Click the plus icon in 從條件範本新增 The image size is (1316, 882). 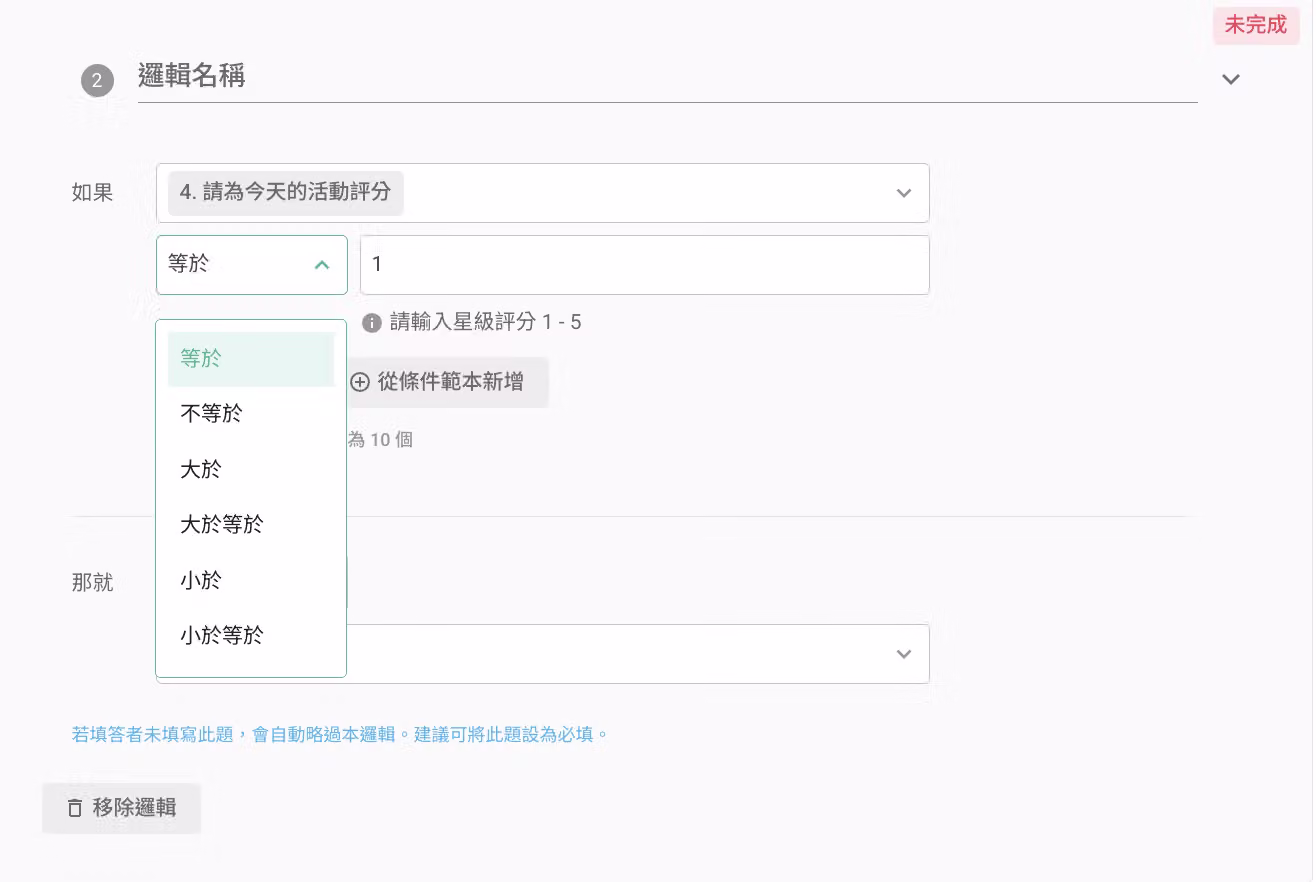[x=360, y=382]
